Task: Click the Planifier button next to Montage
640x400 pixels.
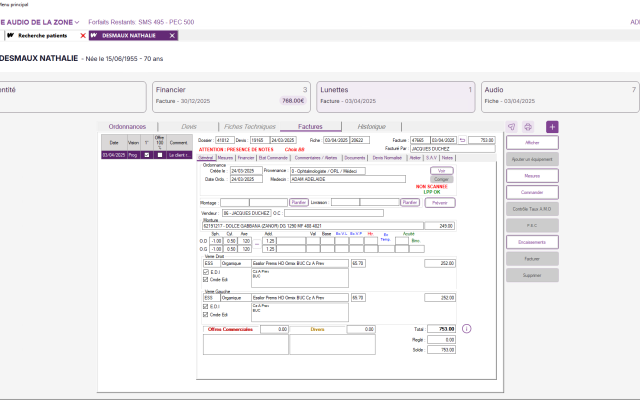Action: (x=299, y=202)
